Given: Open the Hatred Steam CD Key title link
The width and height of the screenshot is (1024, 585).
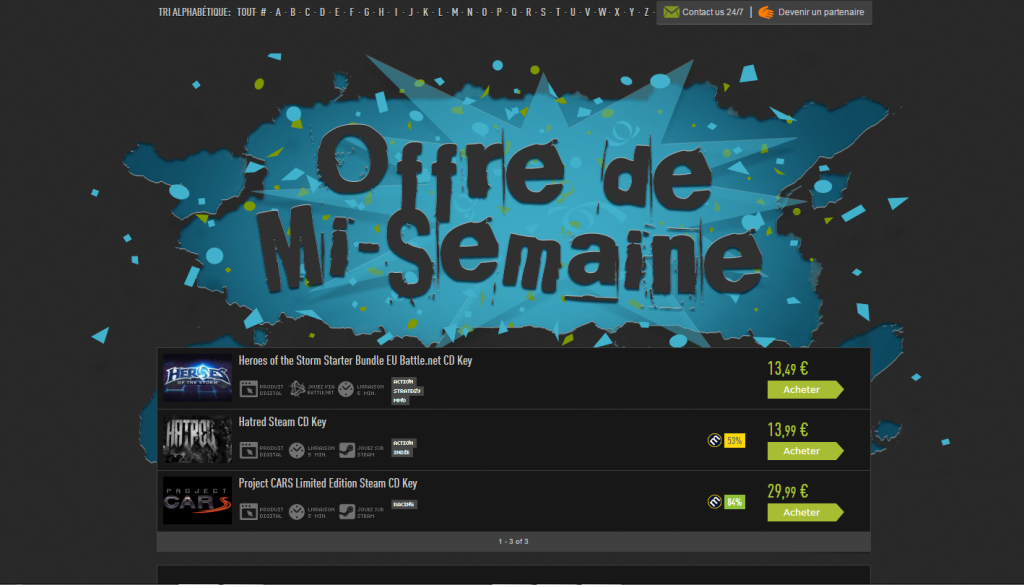Looking at the screenshot, I should [282, 422].
